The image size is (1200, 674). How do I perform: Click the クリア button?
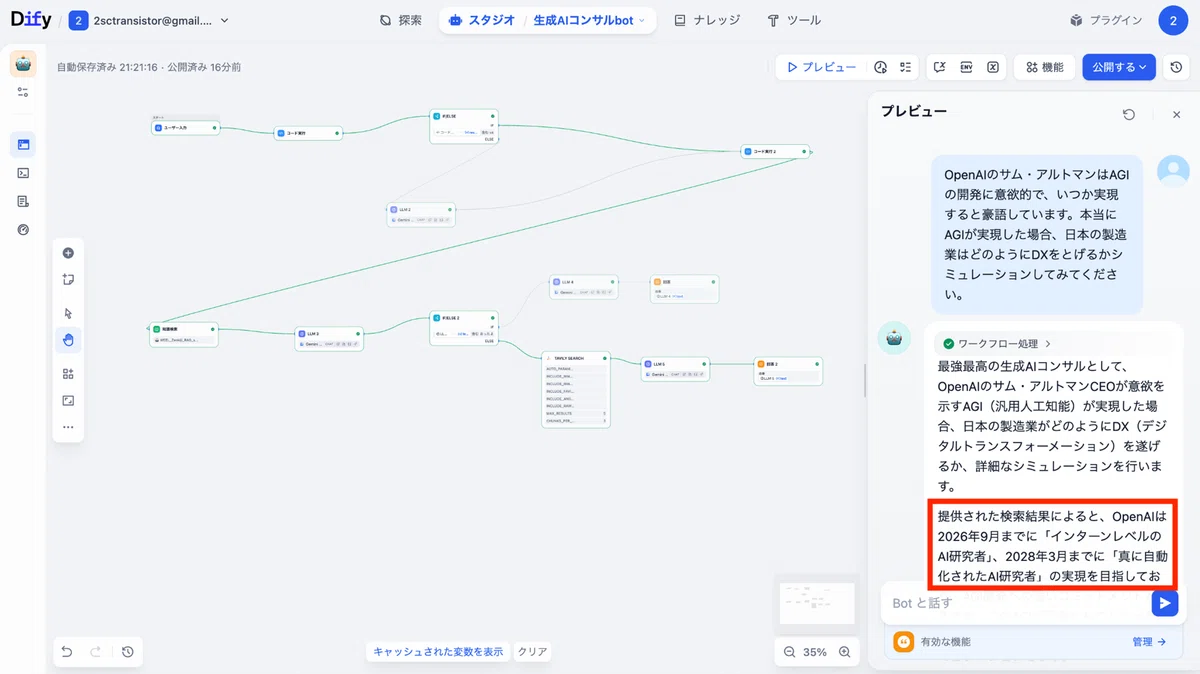532,652
